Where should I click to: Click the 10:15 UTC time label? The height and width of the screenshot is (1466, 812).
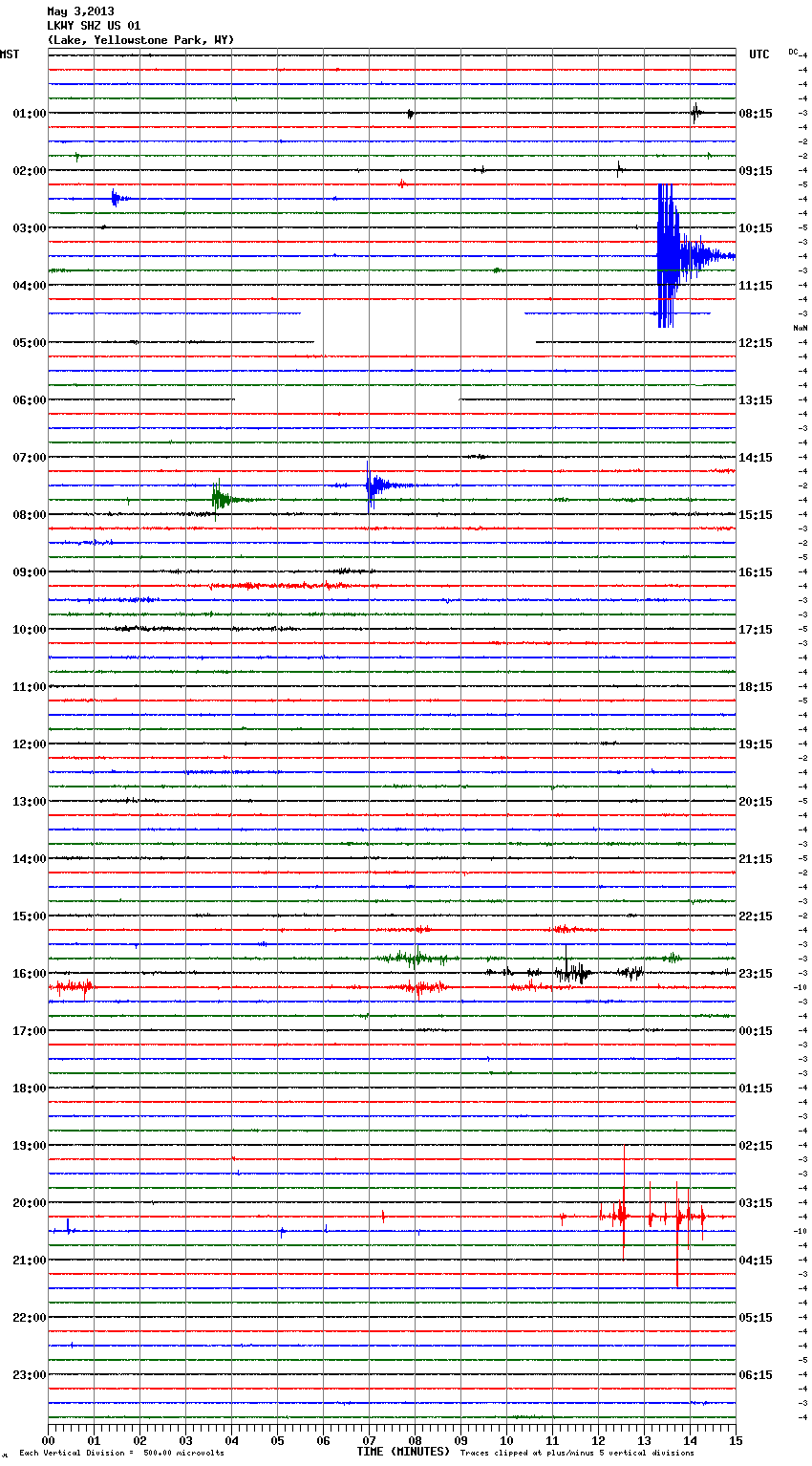756,228
